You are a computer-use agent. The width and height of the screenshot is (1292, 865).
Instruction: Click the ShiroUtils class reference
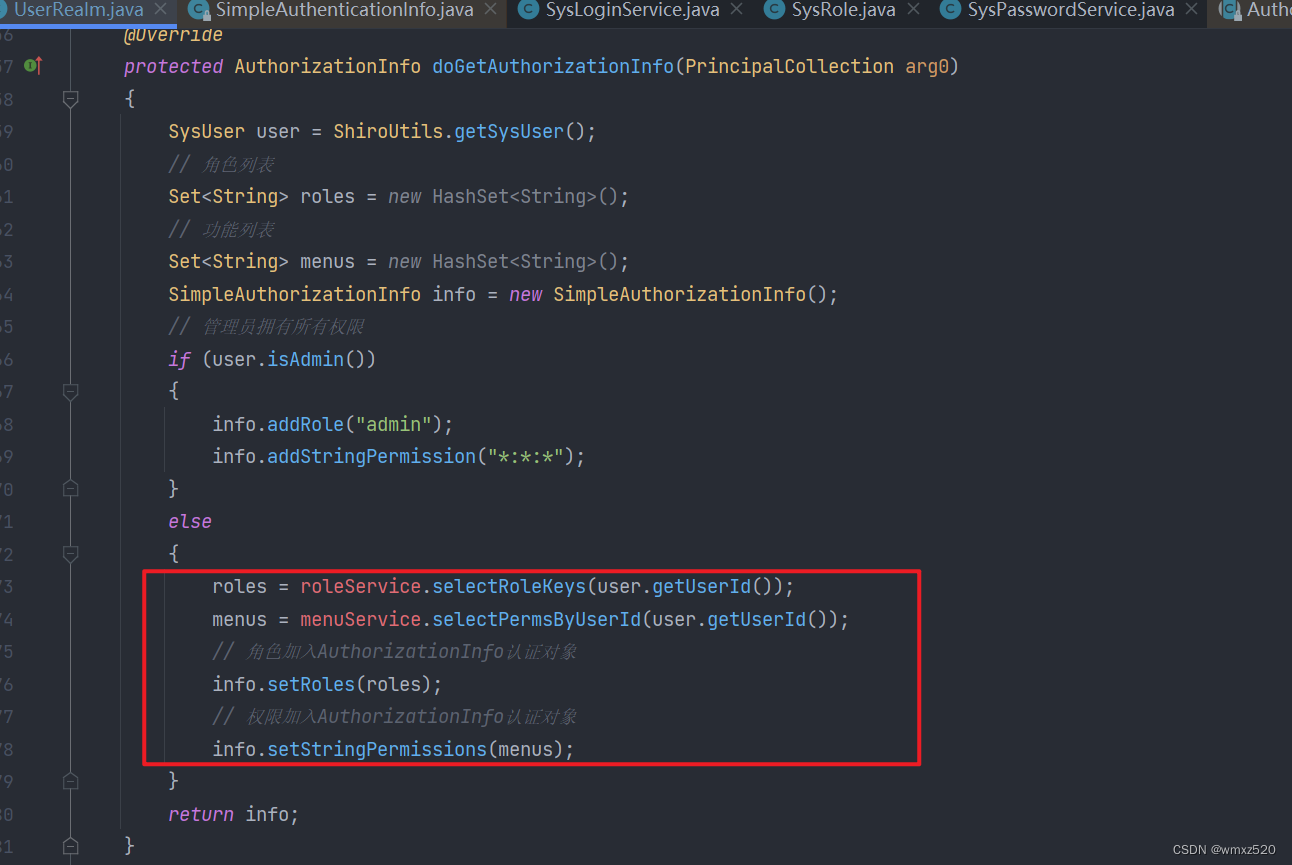coord(388,131)
